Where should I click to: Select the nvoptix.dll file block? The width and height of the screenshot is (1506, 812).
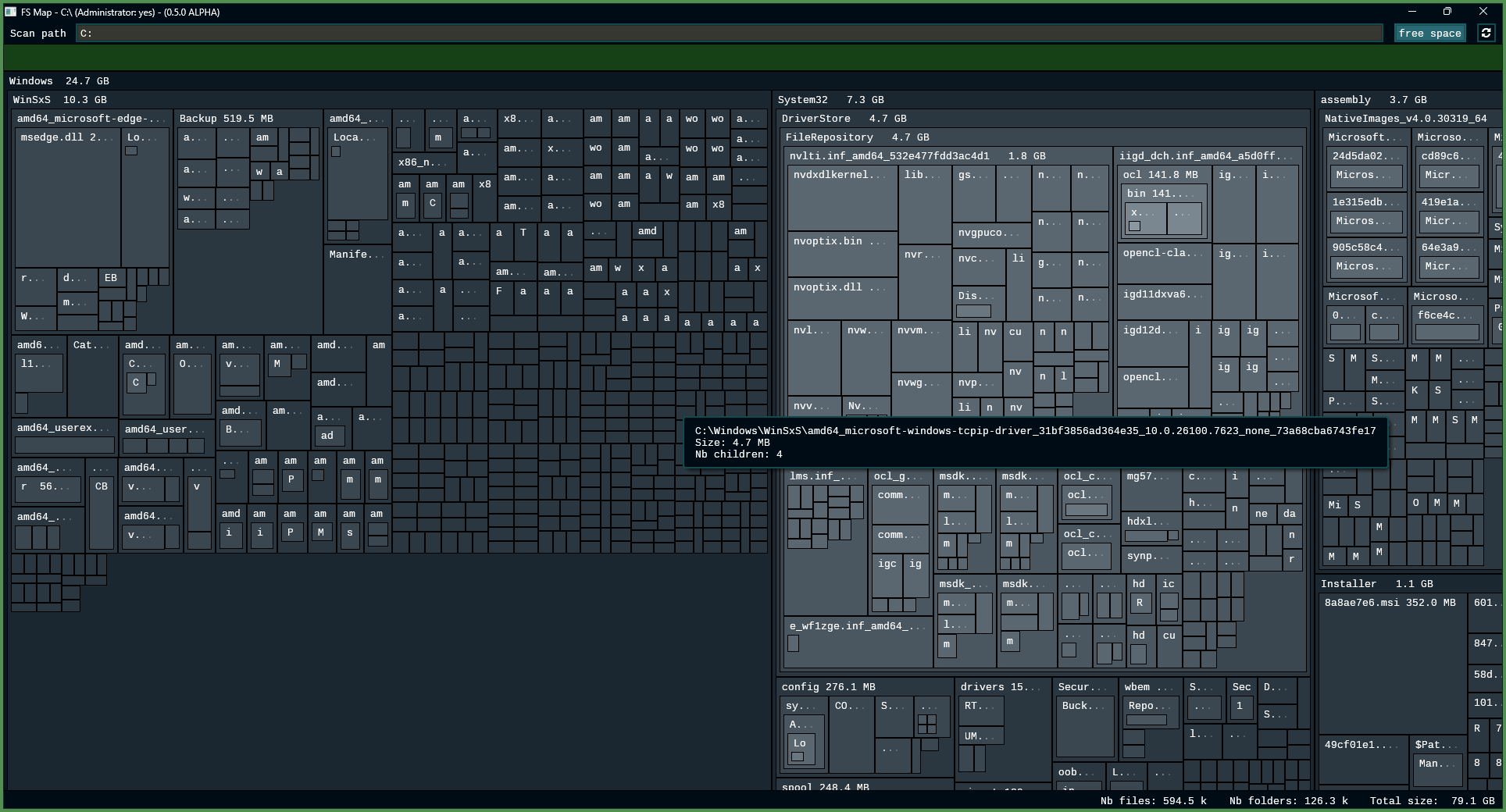click(x=842, y=298)
